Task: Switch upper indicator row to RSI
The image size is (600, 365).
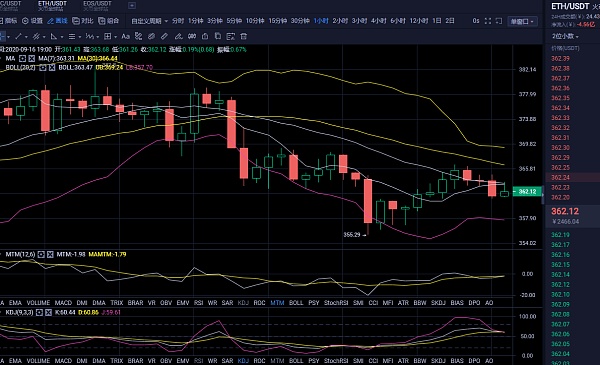Action: (x=198, y=303)
